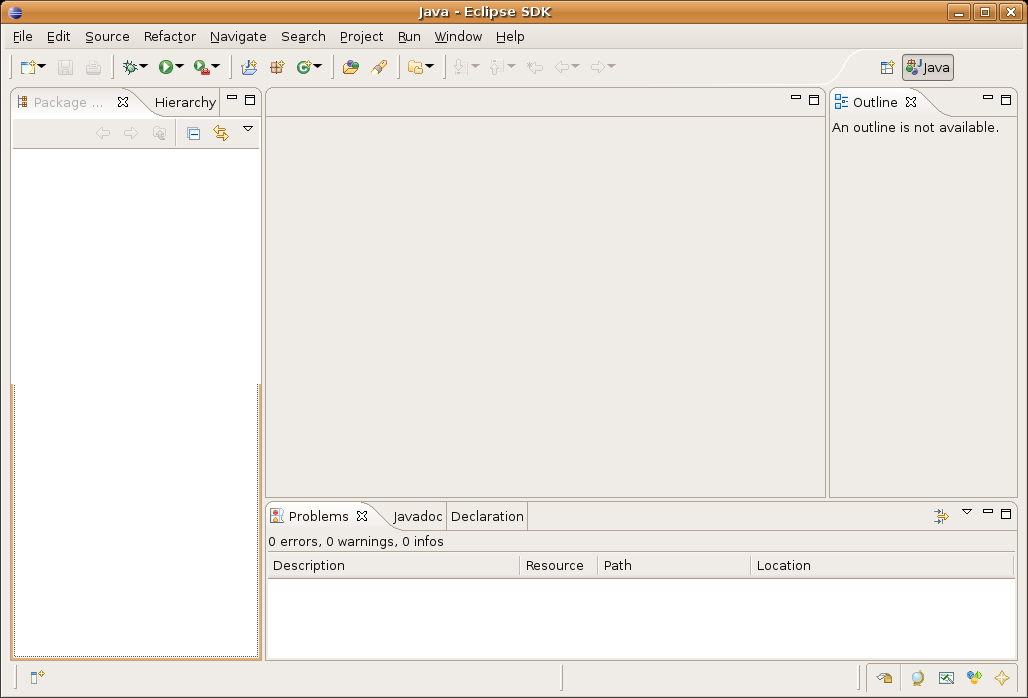The width and height of the screenshot is (1028, 698).
Task: Expand the Run dropdown arrow
Action: (x=179, y=66)
